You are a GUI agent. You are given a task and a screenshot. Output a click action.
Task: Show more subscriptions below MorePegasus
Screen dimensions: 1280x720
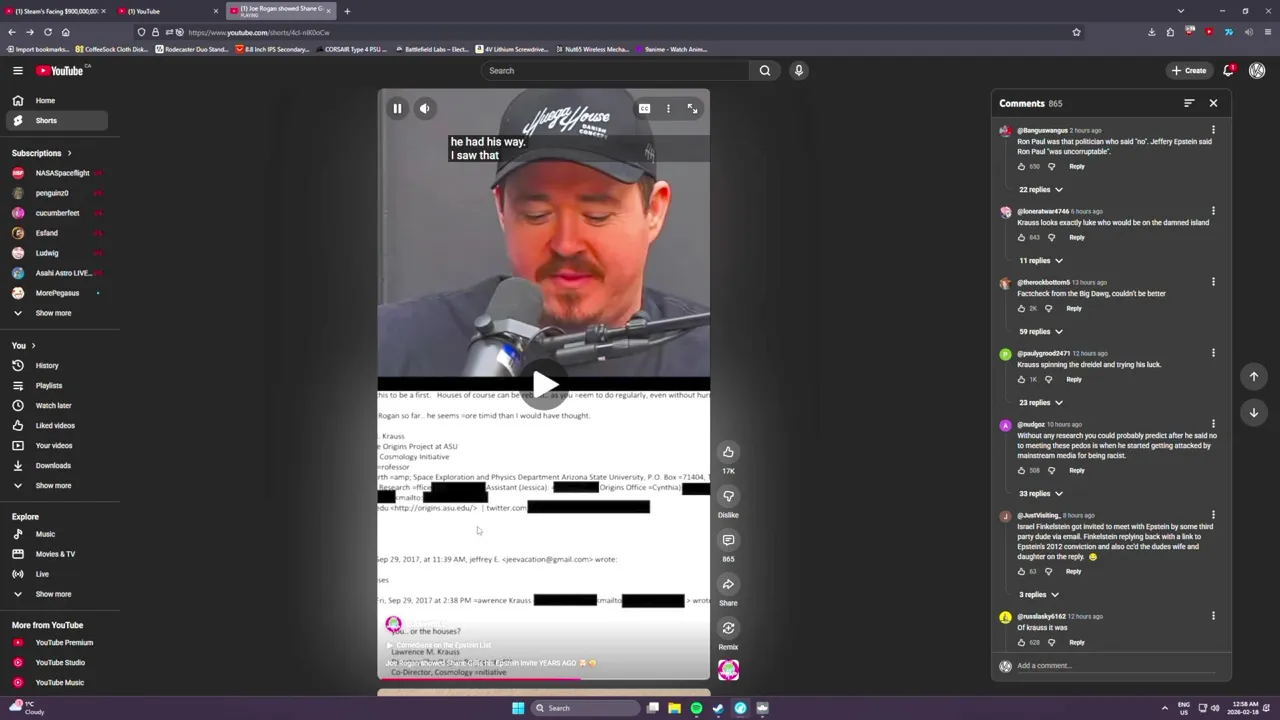point(57,313)
